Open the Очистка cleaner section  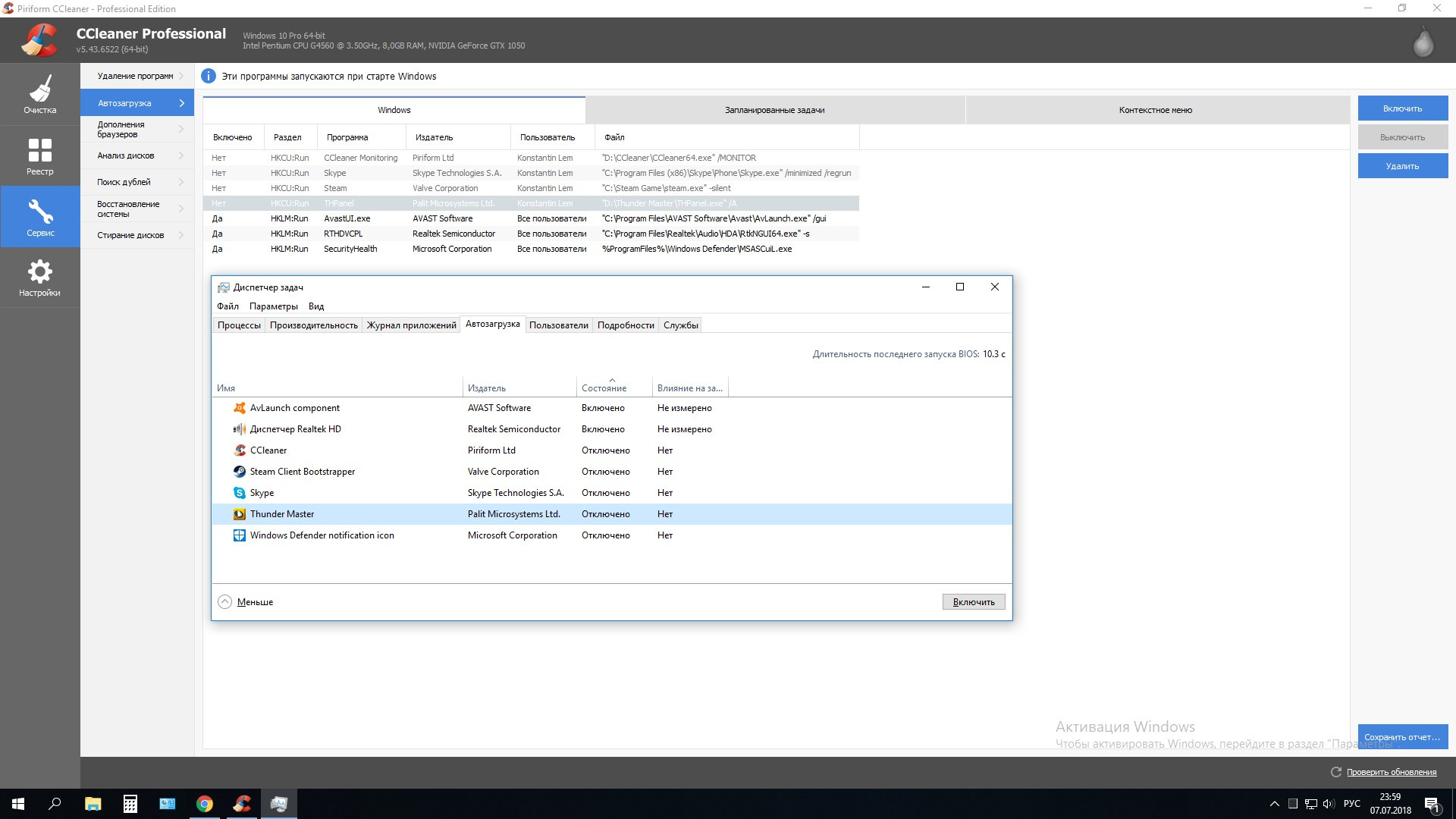(40, 94)
